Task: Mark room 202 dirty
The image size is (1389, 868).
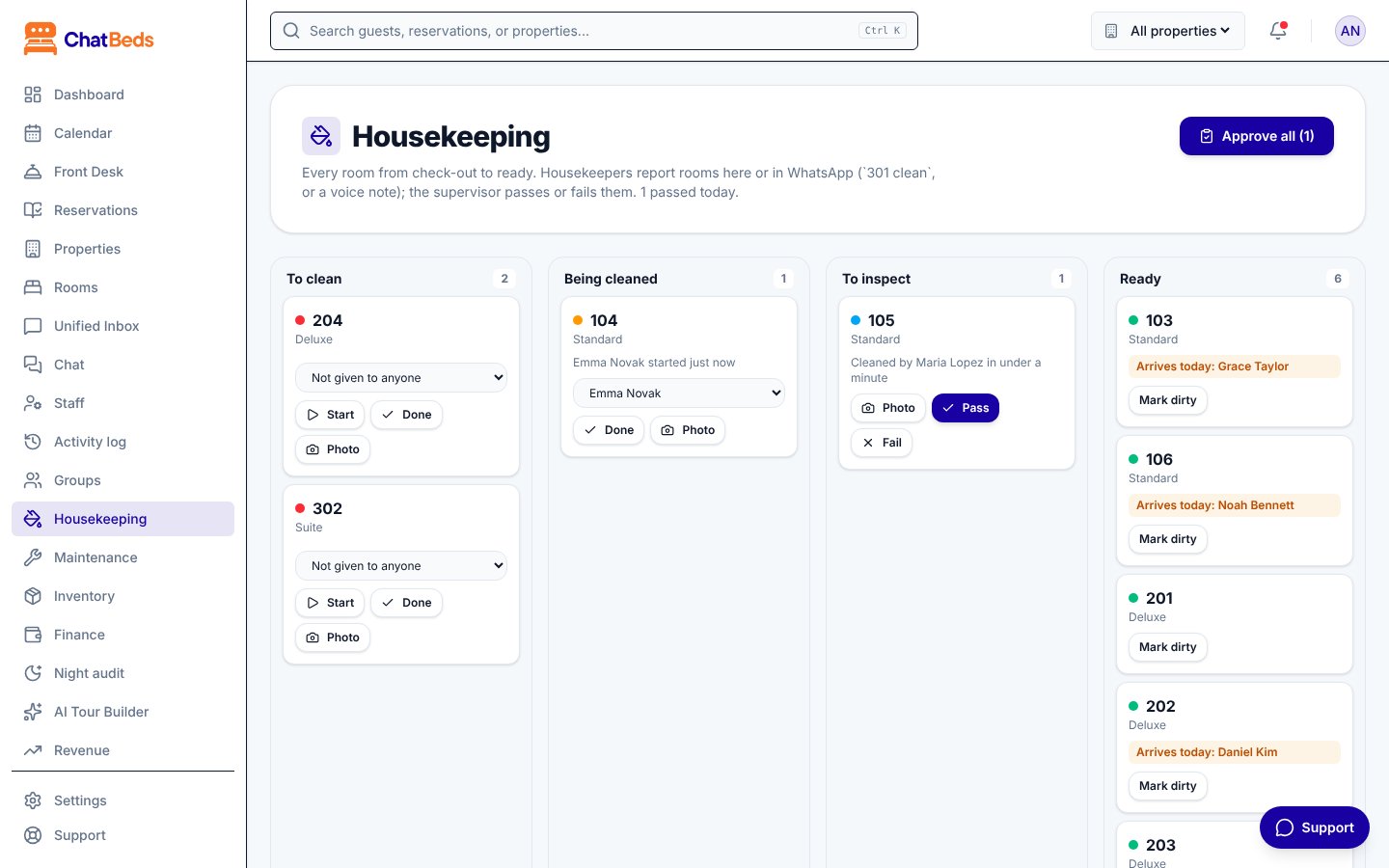Action: point(1167,786)
